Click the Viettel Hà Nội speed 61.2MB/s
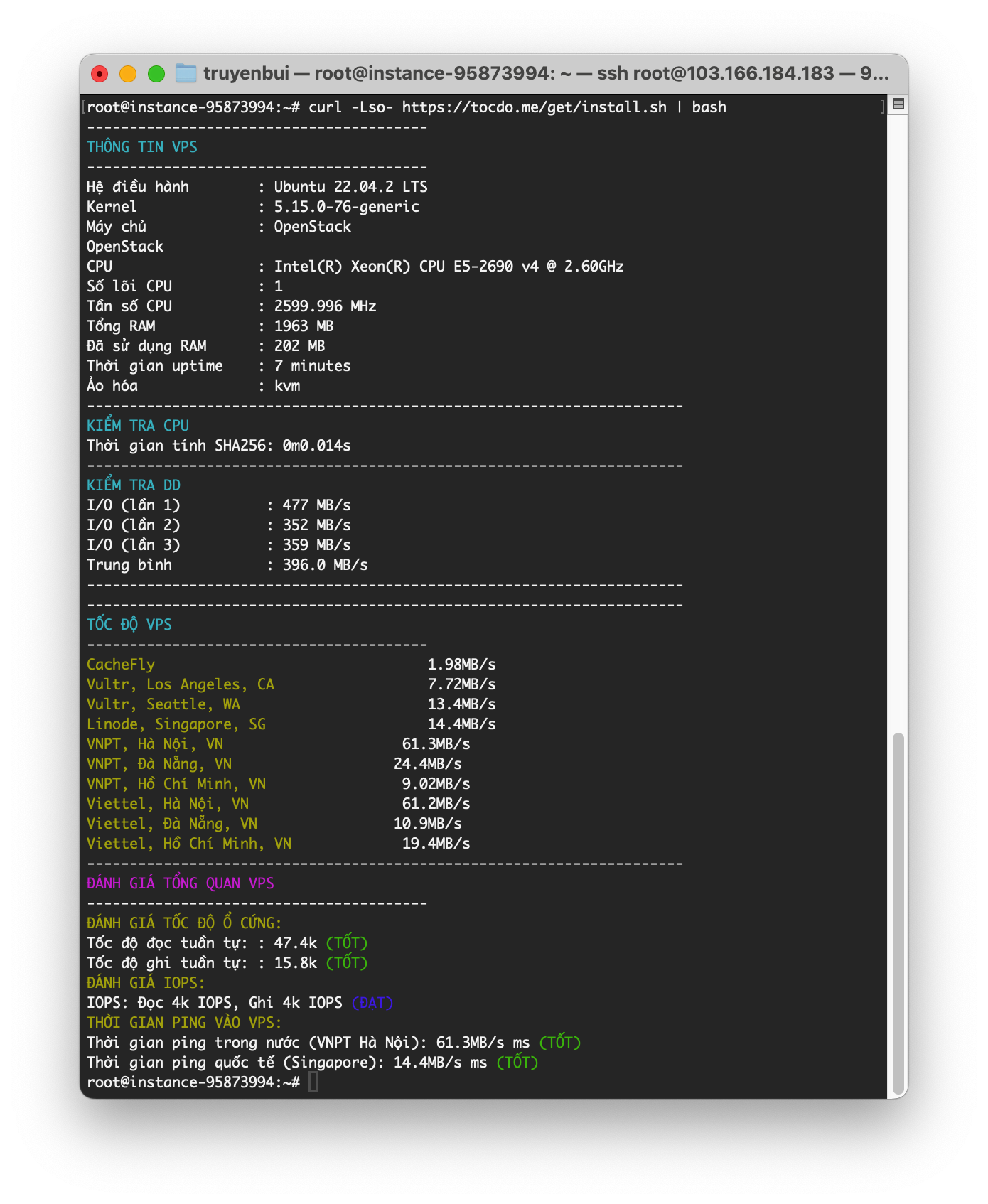 point(436,804)
